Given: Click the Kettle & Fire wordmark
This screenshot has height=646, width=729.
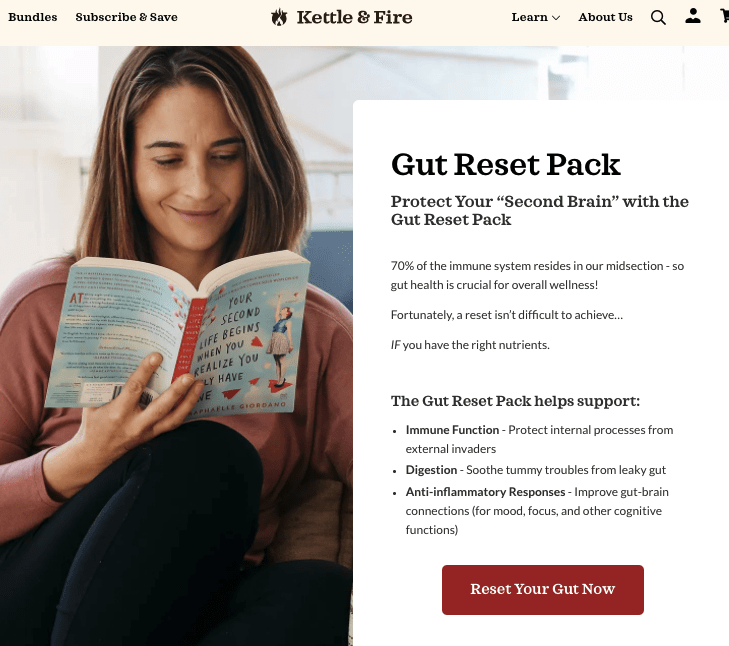Looking at the screenshot, I should pos(354,17).
